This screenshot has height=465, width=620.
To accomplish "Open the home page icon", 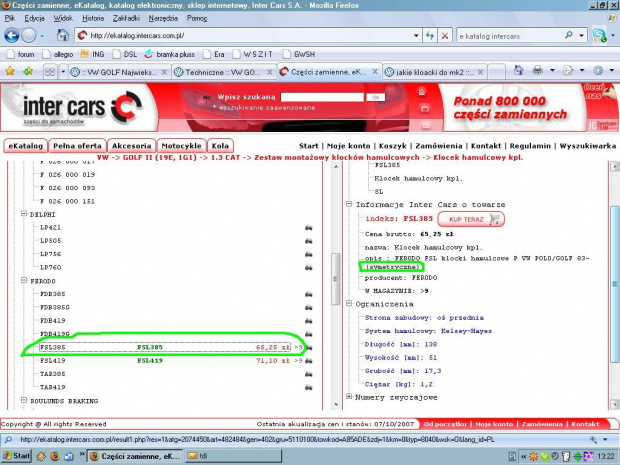I will [62, 35].
